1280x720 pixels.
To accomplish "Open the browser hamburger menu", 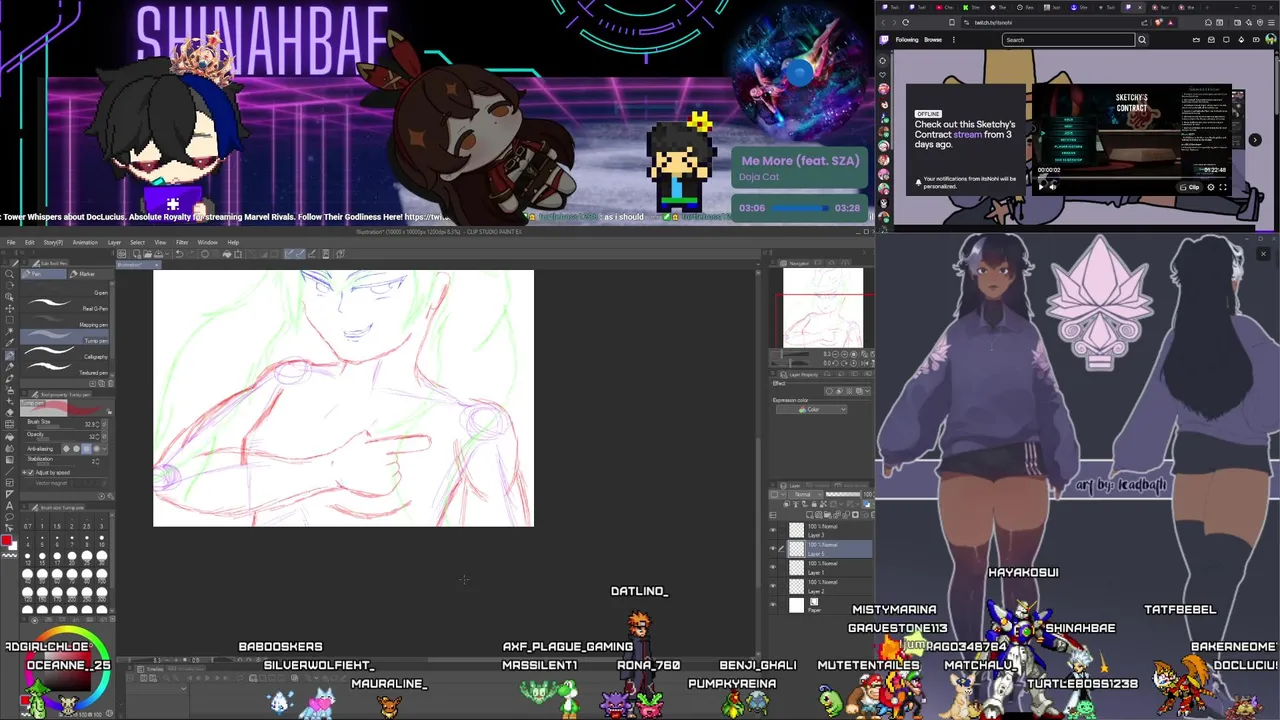I will click(1271, 22).
